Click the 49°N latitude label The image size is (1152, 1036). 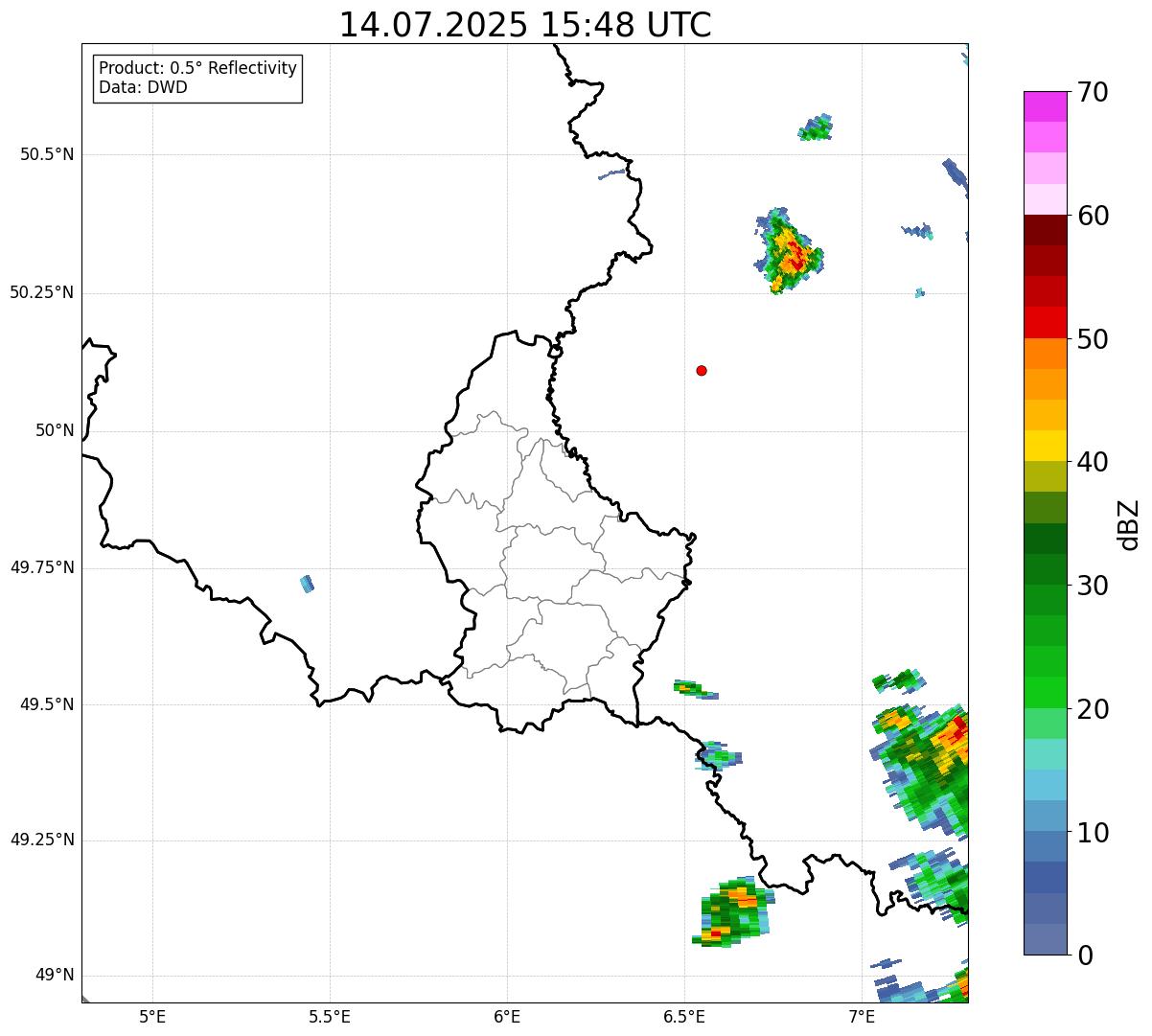click(x=55, y=975)
